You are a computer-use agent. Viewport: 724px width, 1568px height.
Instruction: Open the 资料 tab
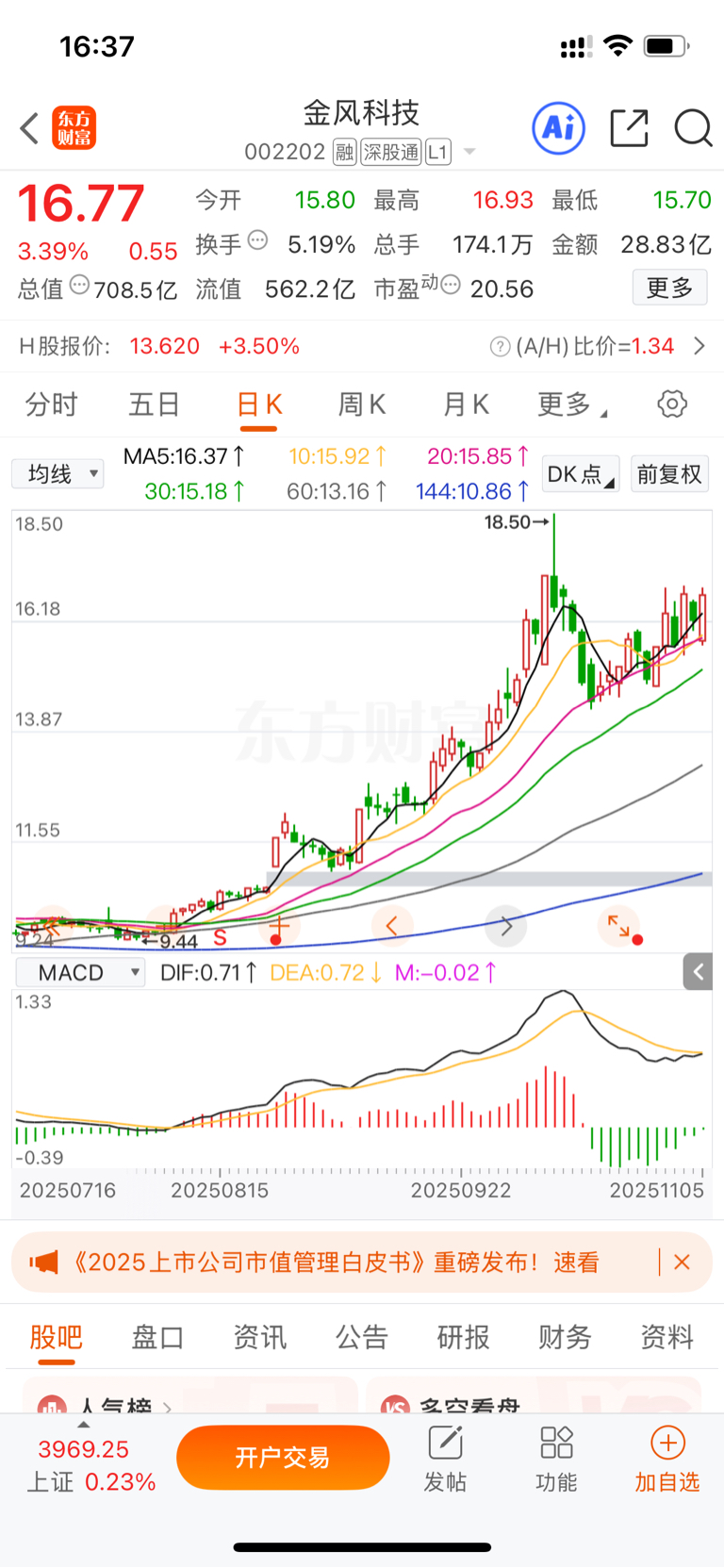click(x=667, y=1337)
